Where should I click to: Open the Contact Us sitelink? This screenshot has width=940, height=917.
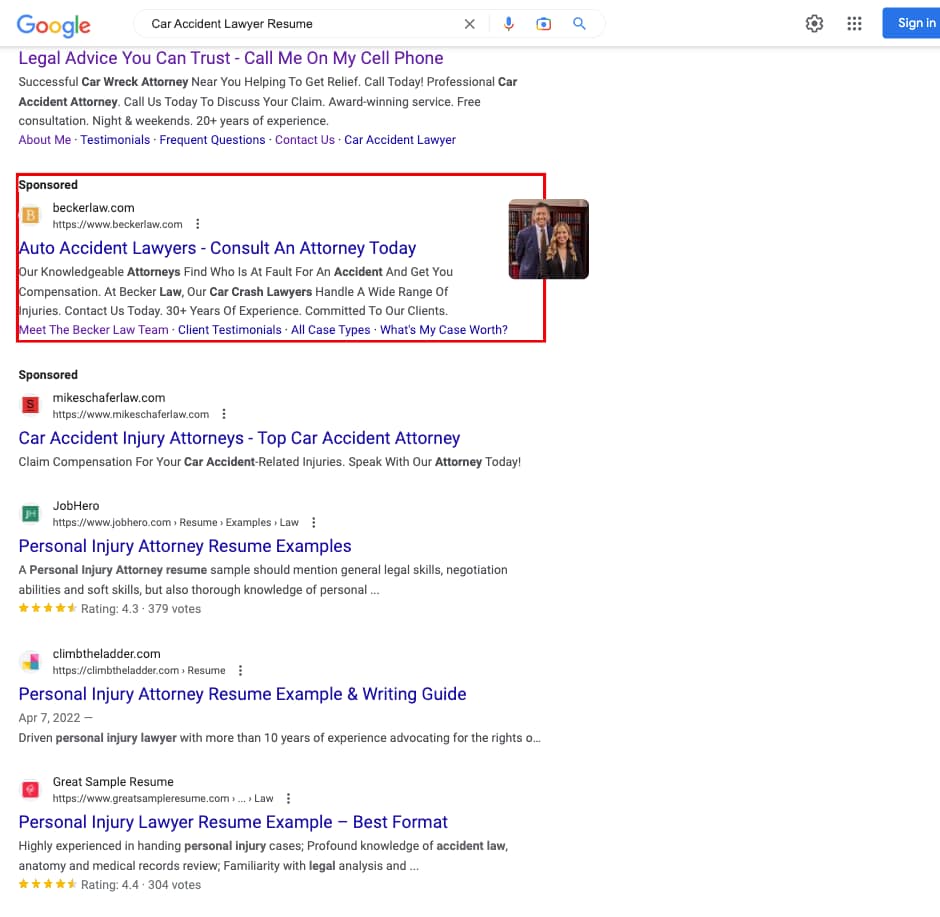pos(305,140)
